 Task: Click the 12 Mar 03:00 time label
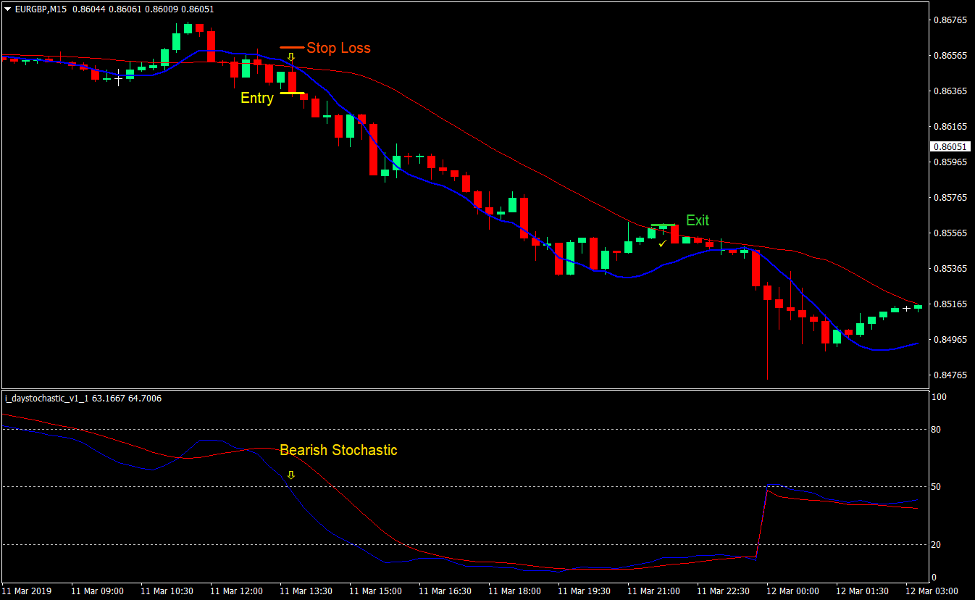(932, 591)
